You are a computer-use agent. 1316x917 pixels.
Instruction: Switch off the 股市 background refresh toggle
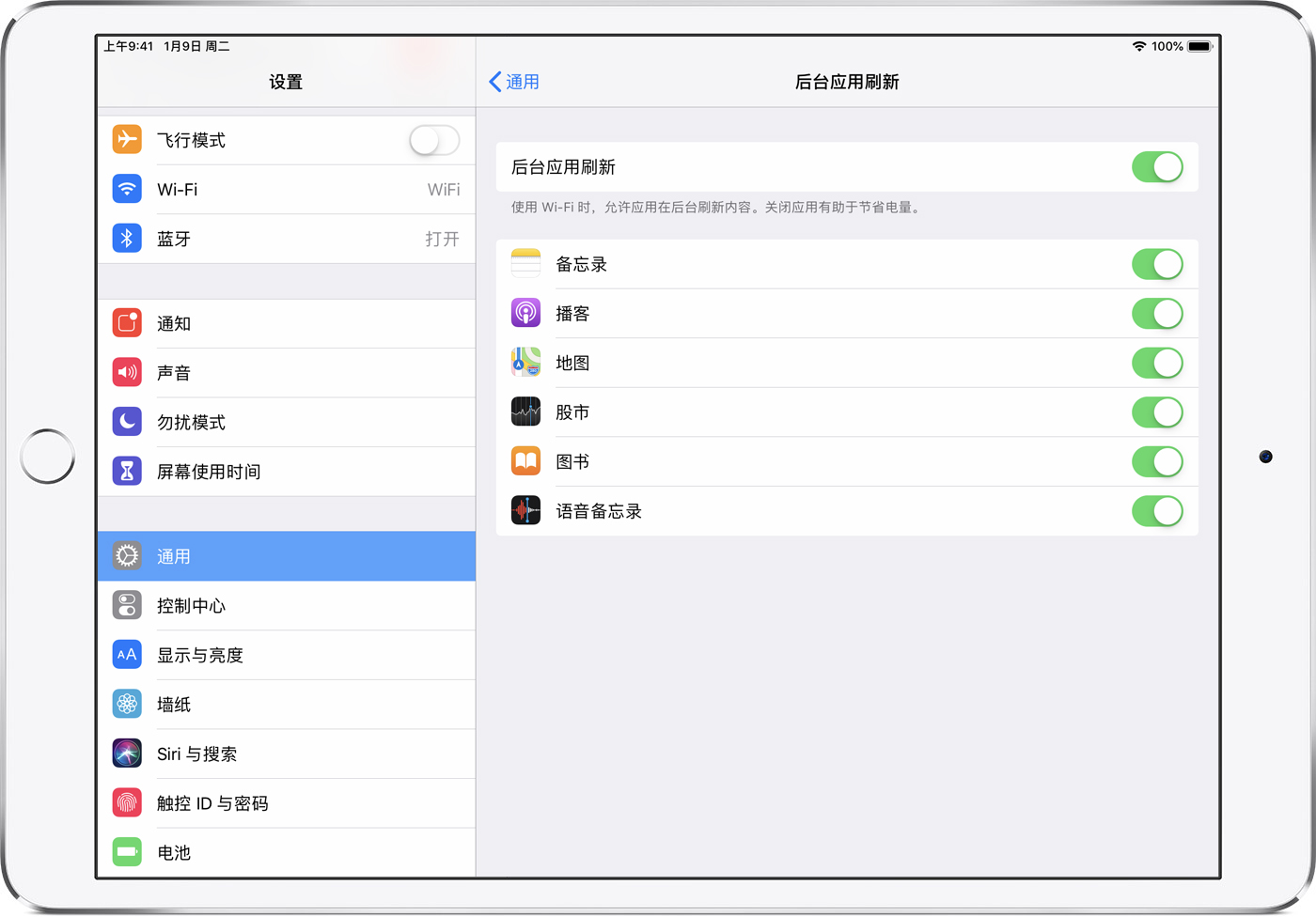(1156, 412)
